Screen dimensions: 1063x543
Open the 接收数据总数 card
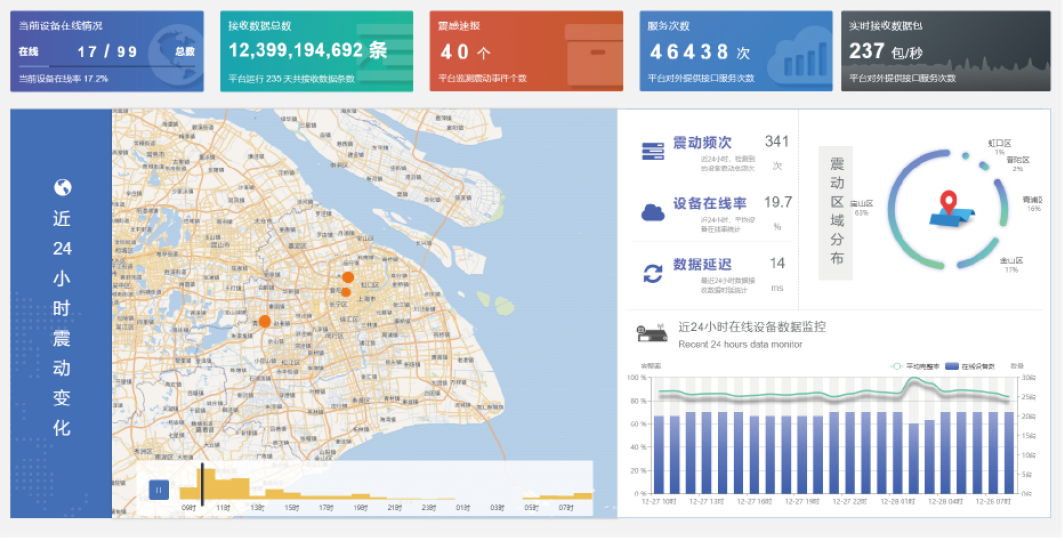click(x=316, y=51)
